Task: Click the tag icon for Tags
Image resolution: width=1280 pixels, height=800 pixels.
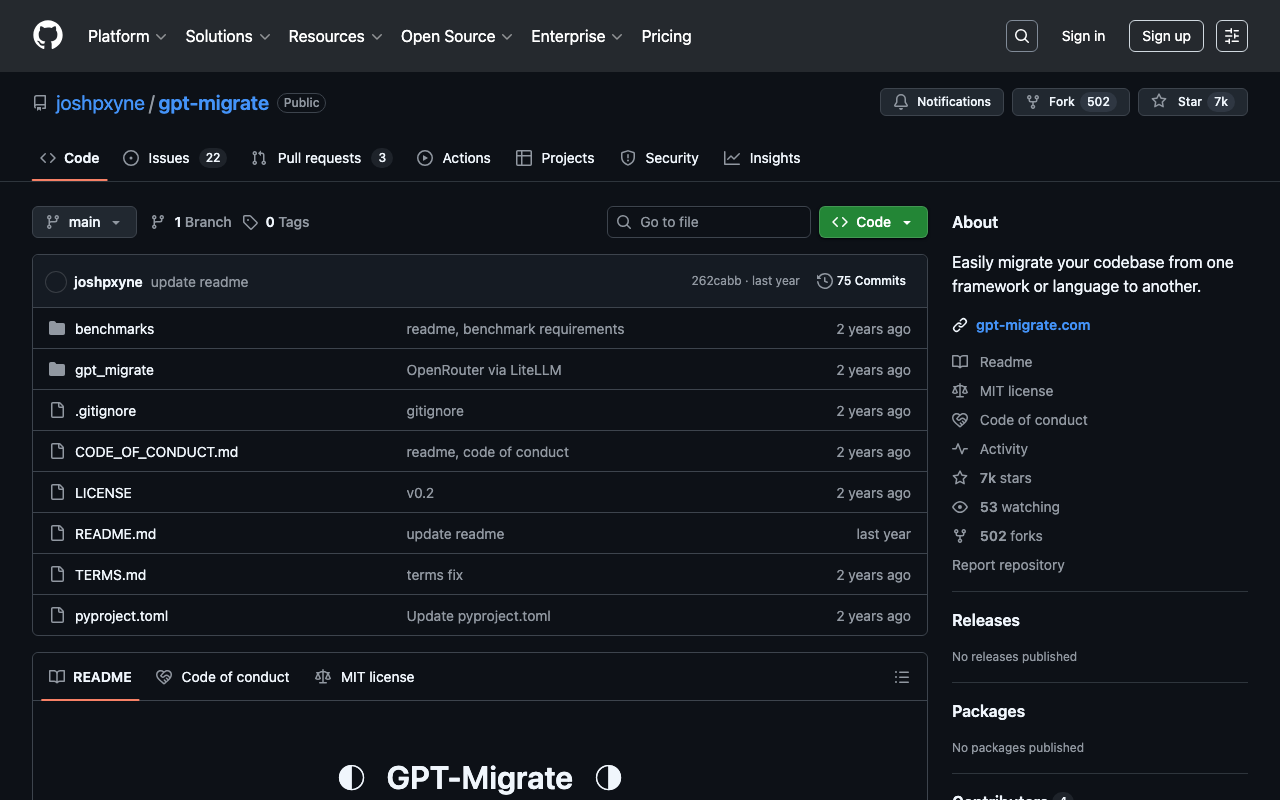Action: [251, 222]
